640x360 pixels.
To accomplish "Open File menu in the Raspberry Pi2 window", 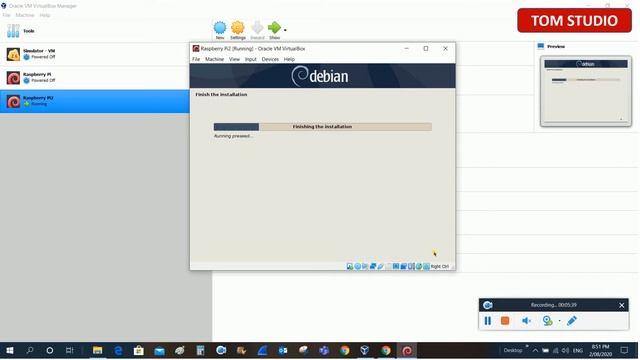I will tap(196, 59).
